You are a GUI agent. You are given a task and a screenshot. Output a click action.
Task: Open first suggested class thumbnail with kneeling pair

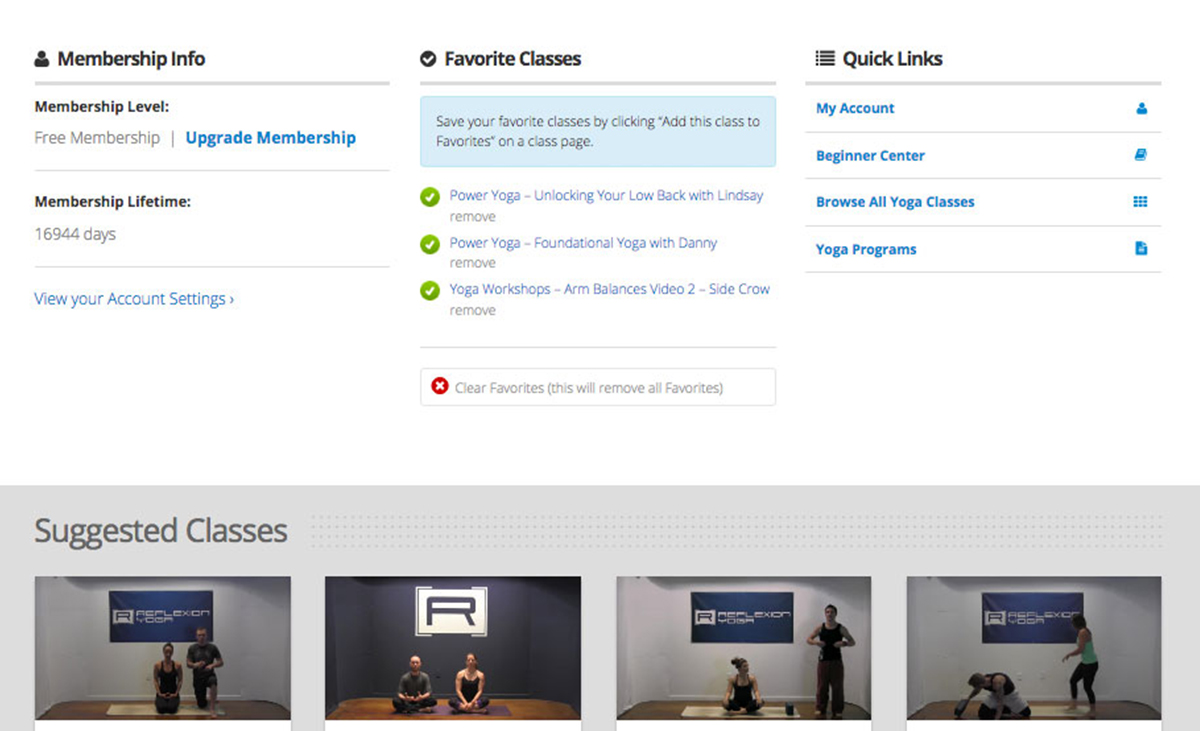163,648
